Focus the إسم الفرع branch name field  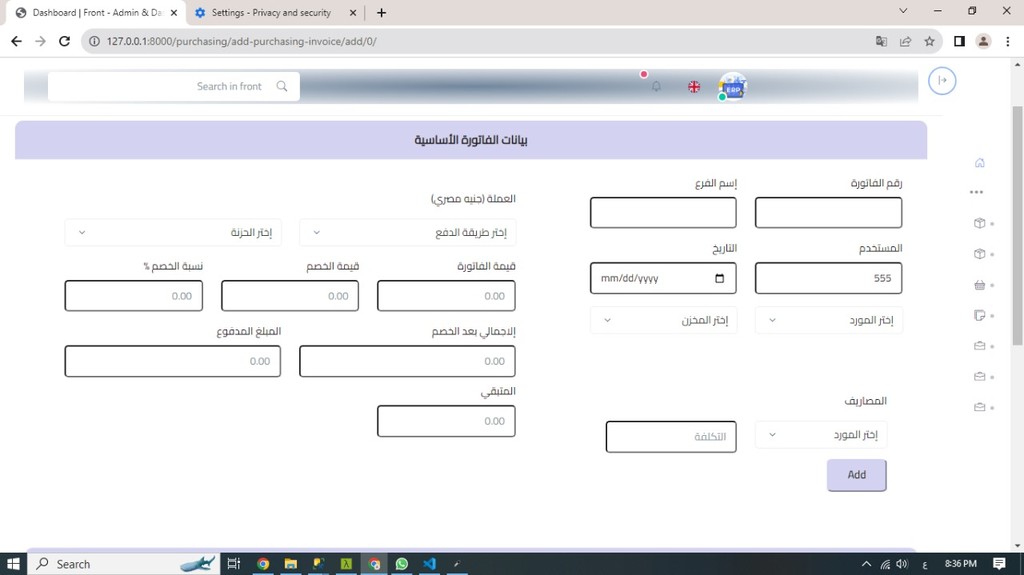[x=663, y=213]
